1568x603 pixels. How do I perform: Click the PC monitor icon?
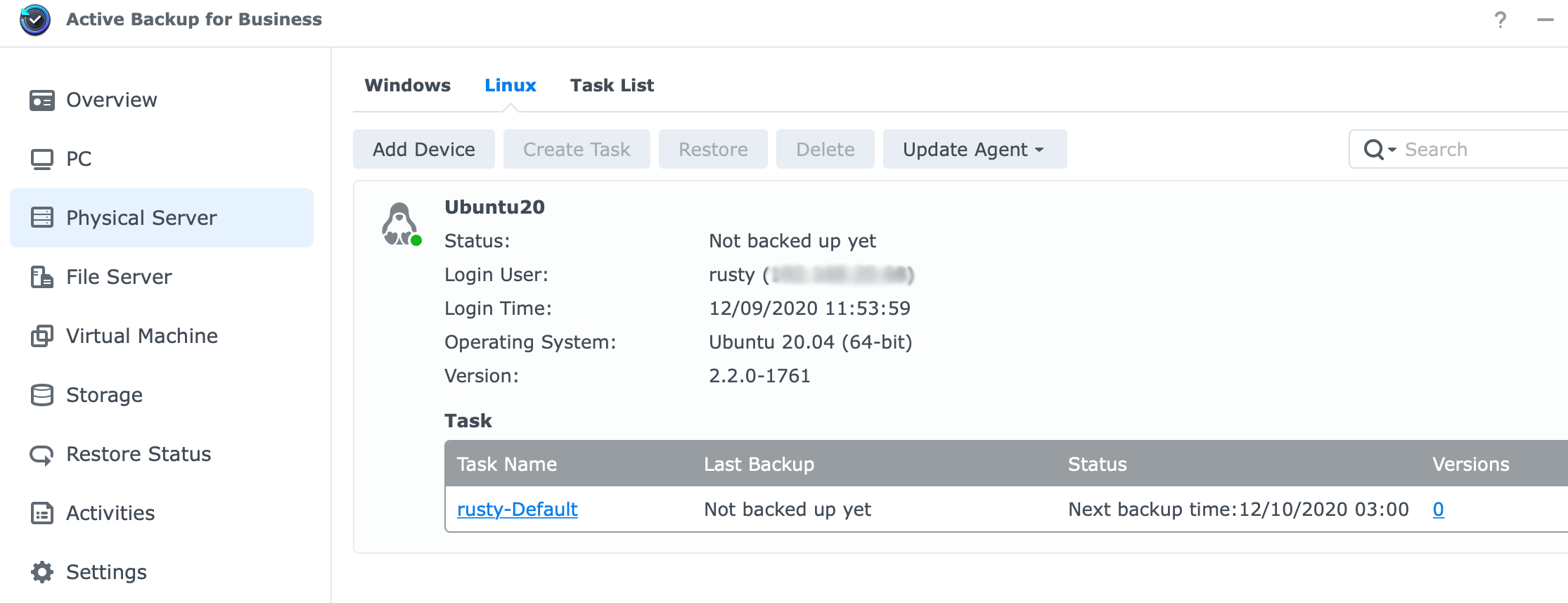(42, 160)
